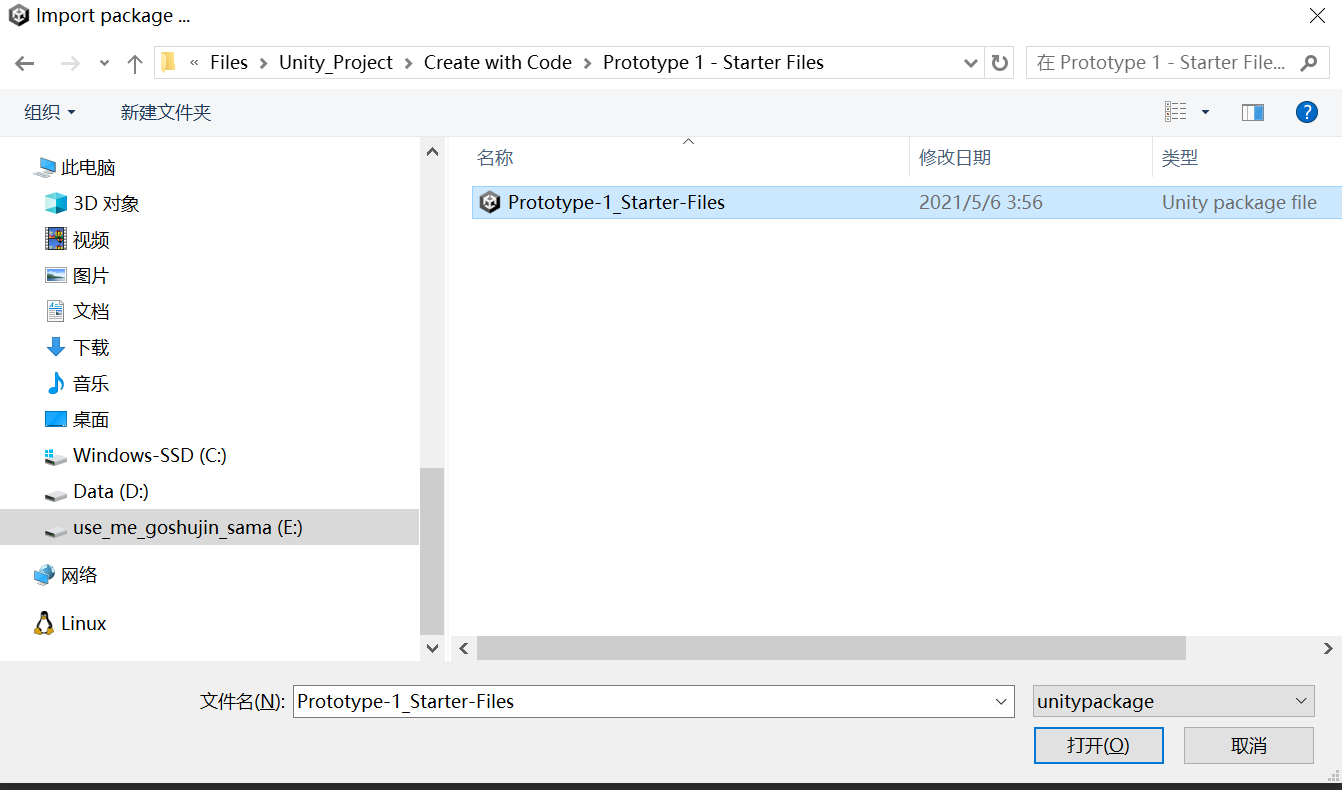Open the 3D 对象 folder

coord(92,203)
